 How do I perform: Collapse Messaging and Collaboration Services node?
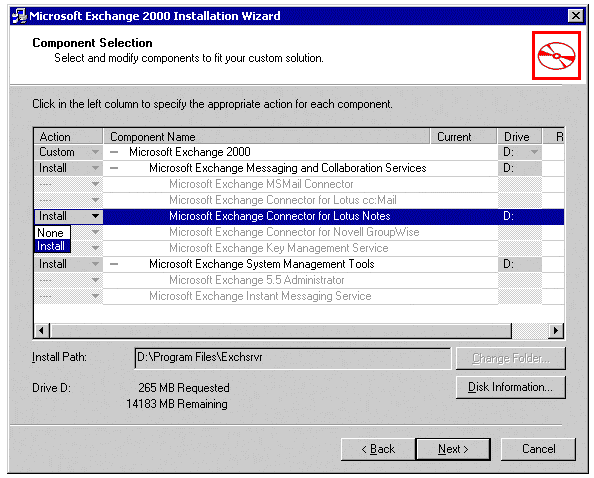coord(114,168)
